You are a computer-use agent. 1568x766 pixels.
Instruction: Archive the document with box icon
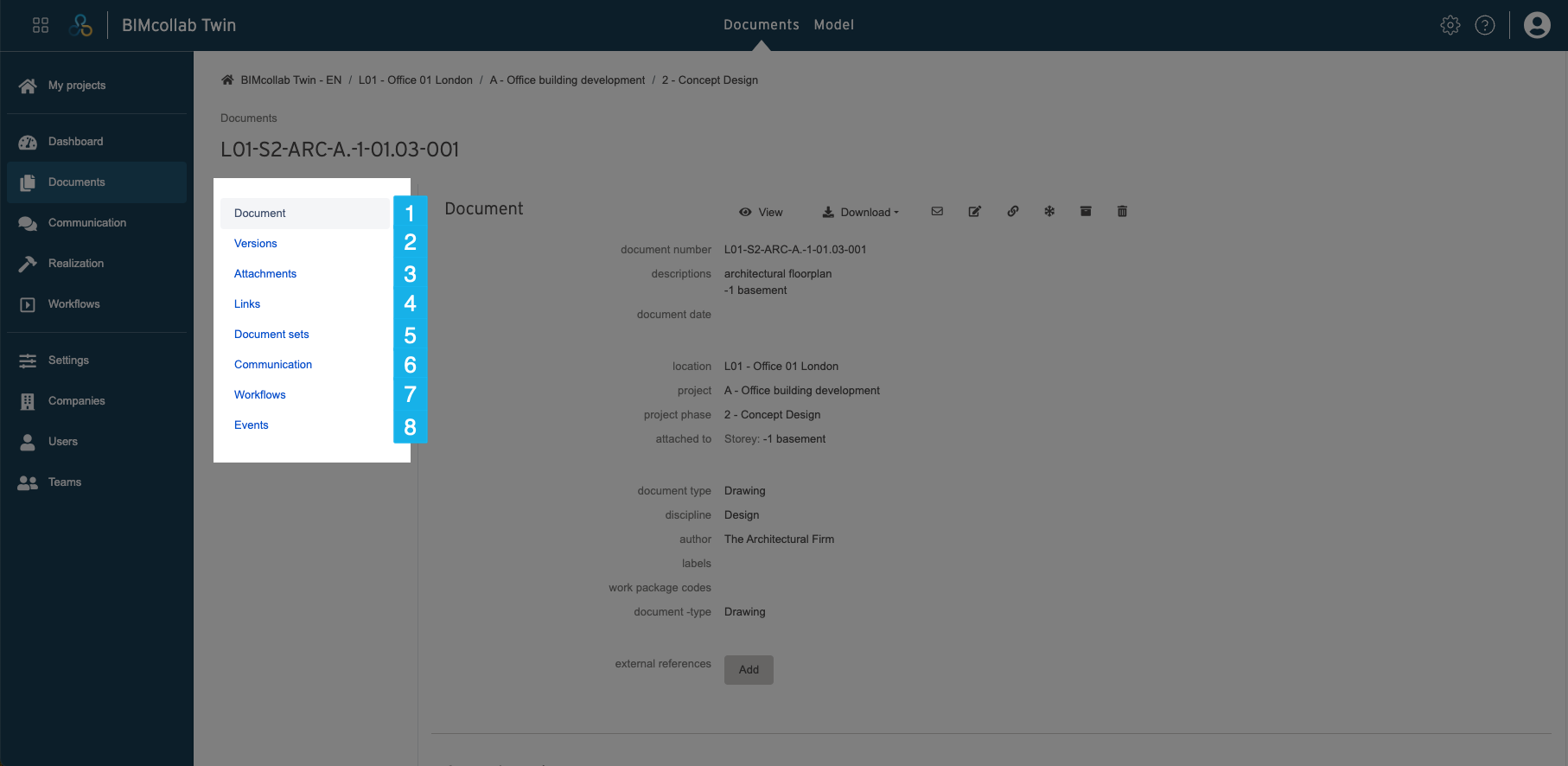point(1086,211)
